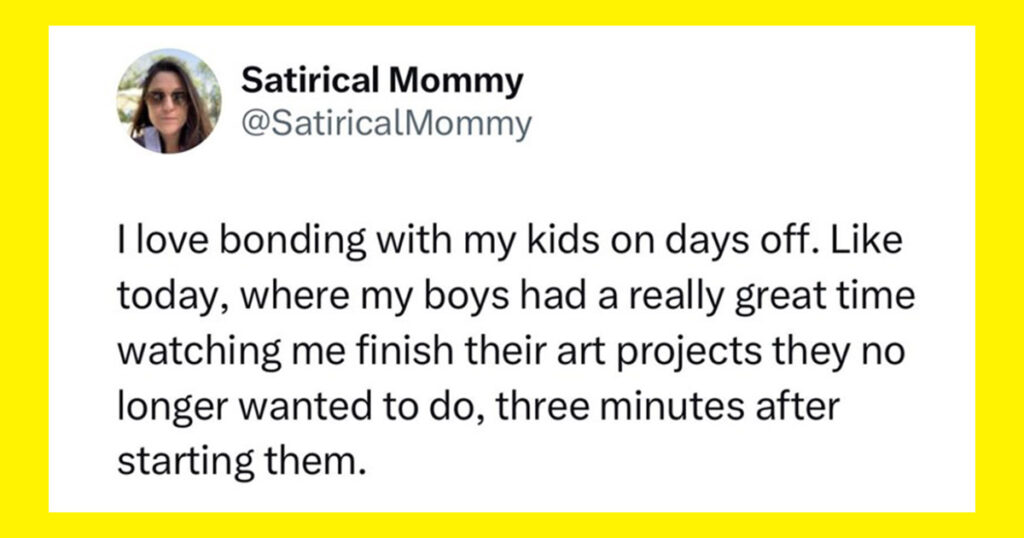Click the word "Satirical" in the bold name
The height and width of the screenshot is (538, 1024).
(x=311, y=80)
